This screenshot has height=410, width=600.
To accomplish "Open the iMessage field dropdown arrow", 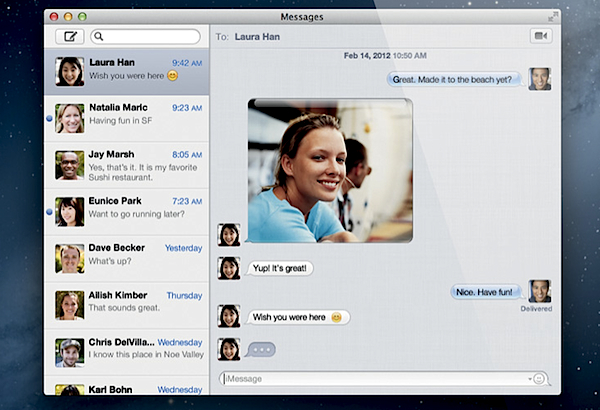I will tap(529, 379).
